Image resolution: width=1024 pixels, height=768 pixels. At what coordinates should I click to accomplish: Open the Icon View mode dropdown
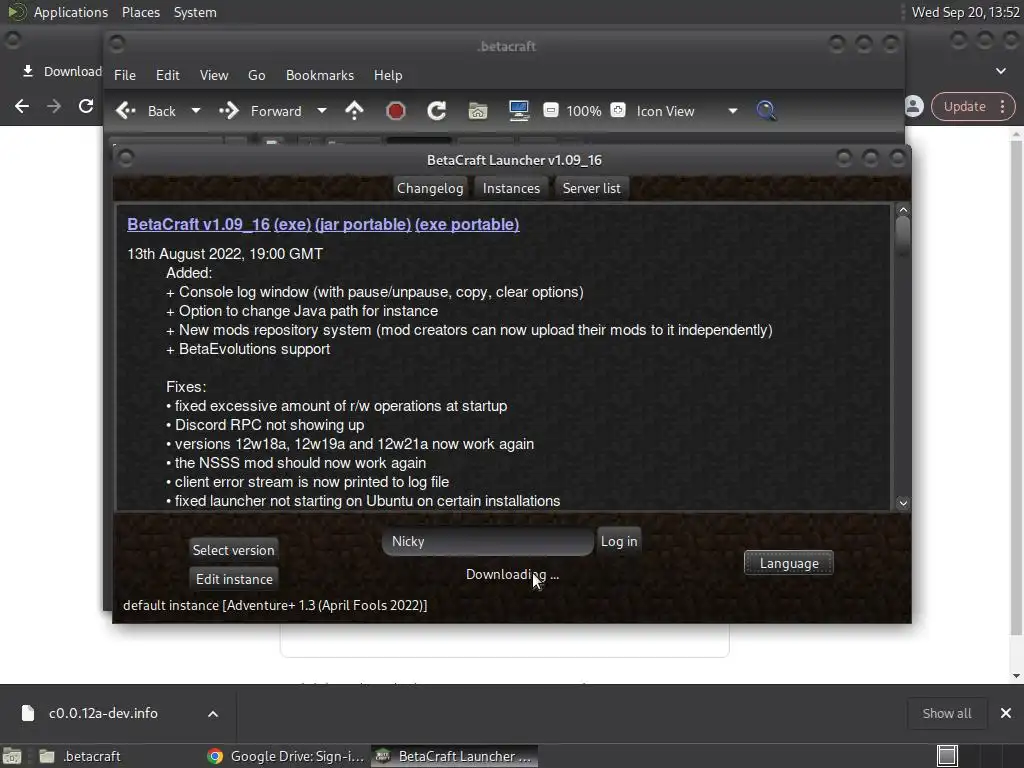[x=687, y=111]
